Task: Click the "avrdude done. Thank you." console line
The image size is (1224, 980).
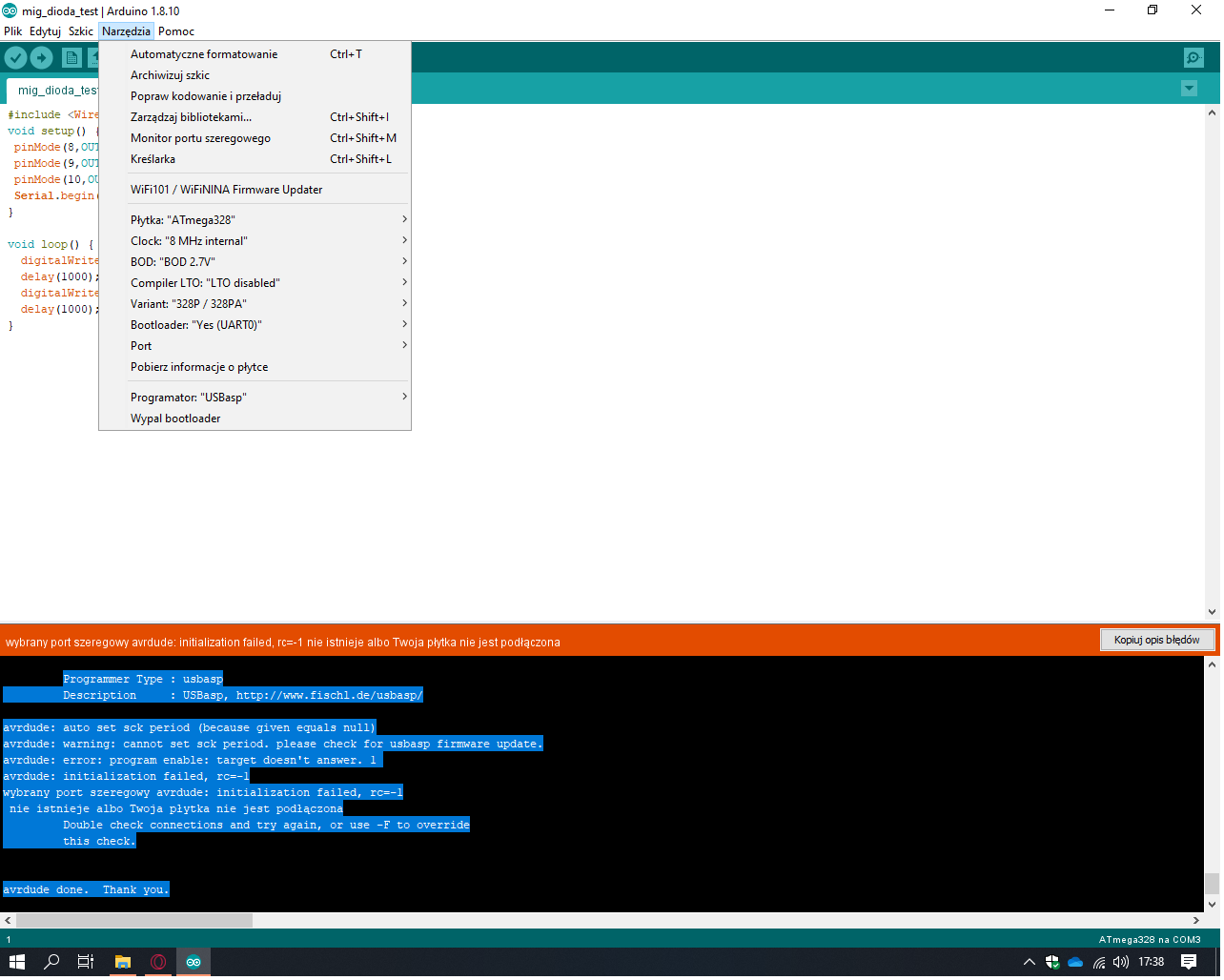Action: click(x=86, y=889)
